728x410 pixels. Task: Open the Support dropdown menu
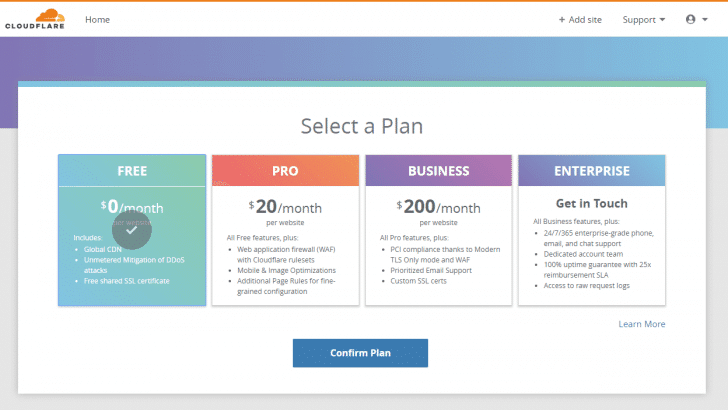644,19
